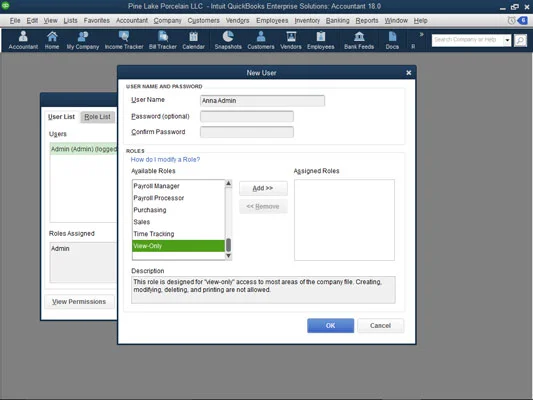
Task: Open the Banking menu
Action: pos(338,21)
